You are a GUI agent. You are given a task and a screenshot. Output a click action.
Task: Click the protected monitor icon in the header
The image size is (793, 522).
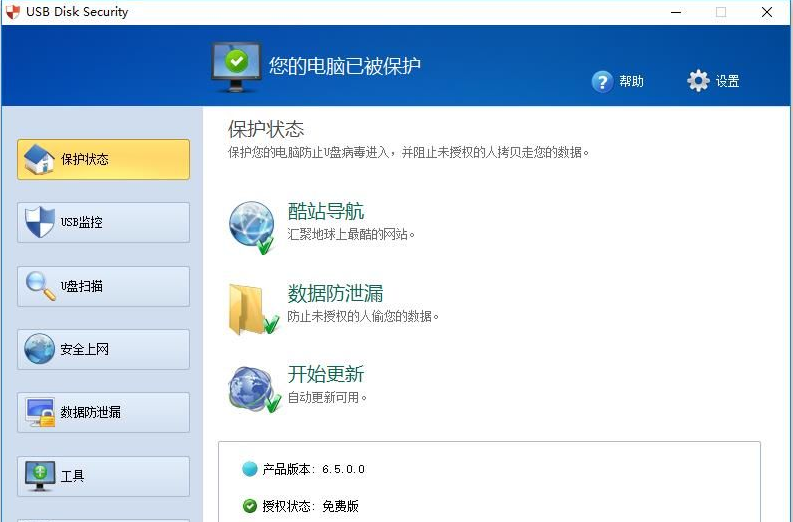(x=236, y=67)
